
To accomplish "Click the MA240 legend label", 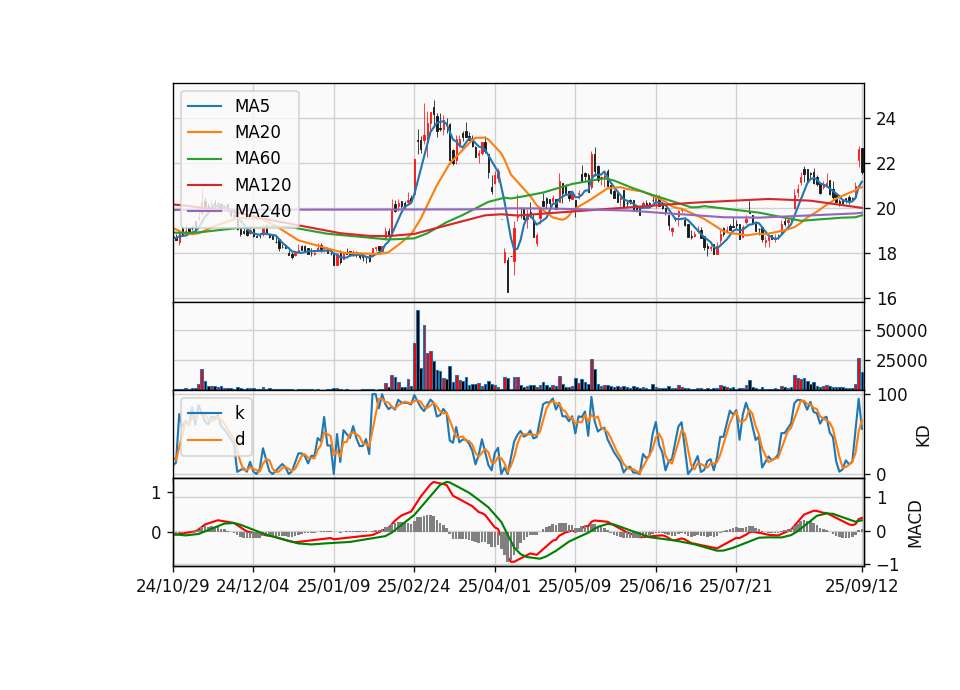I will point(263,211).
